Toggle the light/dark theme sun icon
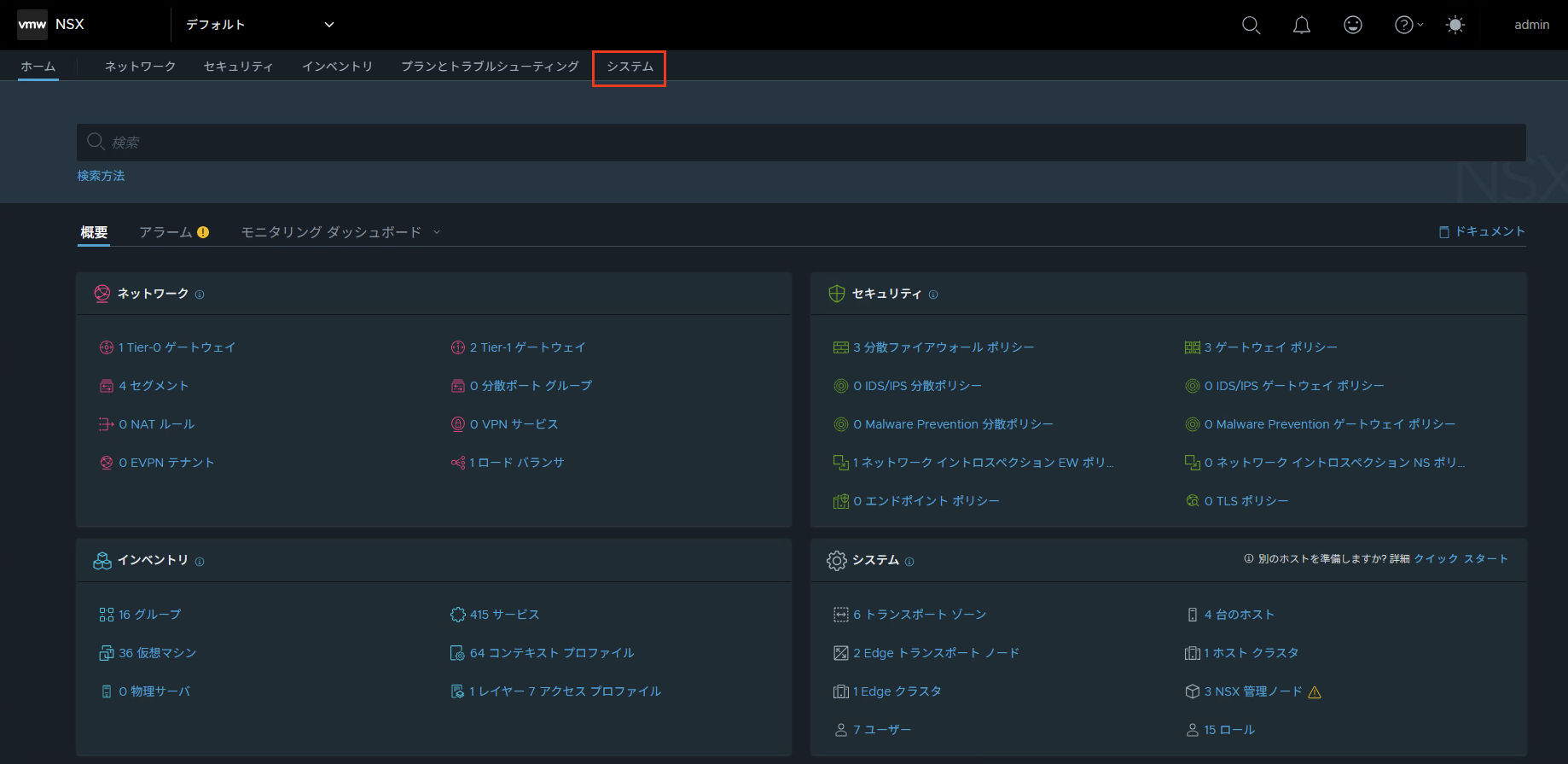Image resolution: width=1568 pixels, height=764 pixels. pyautogui.click(x=1455, y=25)
